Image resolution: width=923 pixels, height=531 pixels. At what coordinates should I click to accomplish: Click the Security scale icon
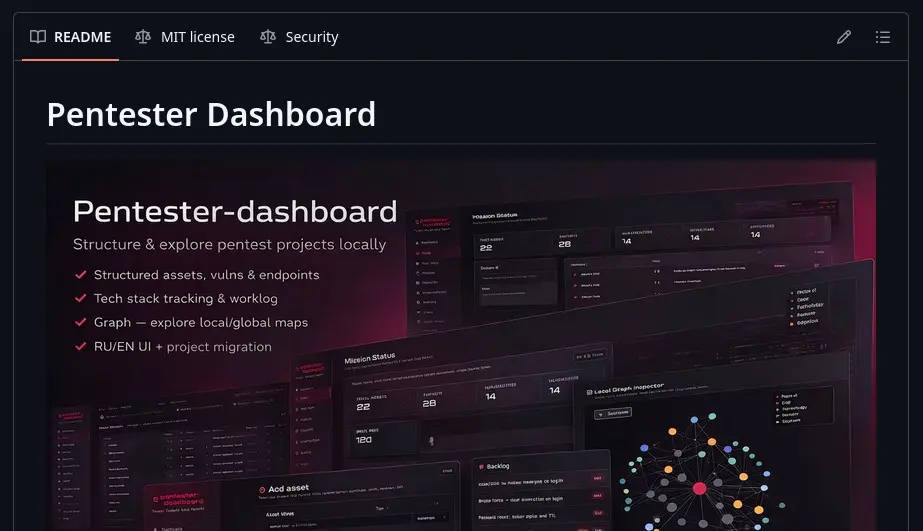pyautogui.click(x=268, y=37)
